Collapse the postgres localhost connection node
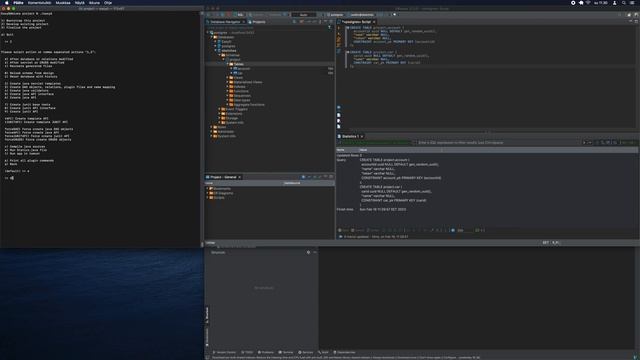The width and height of the screenshot is (640, 360). click(208, 33)
